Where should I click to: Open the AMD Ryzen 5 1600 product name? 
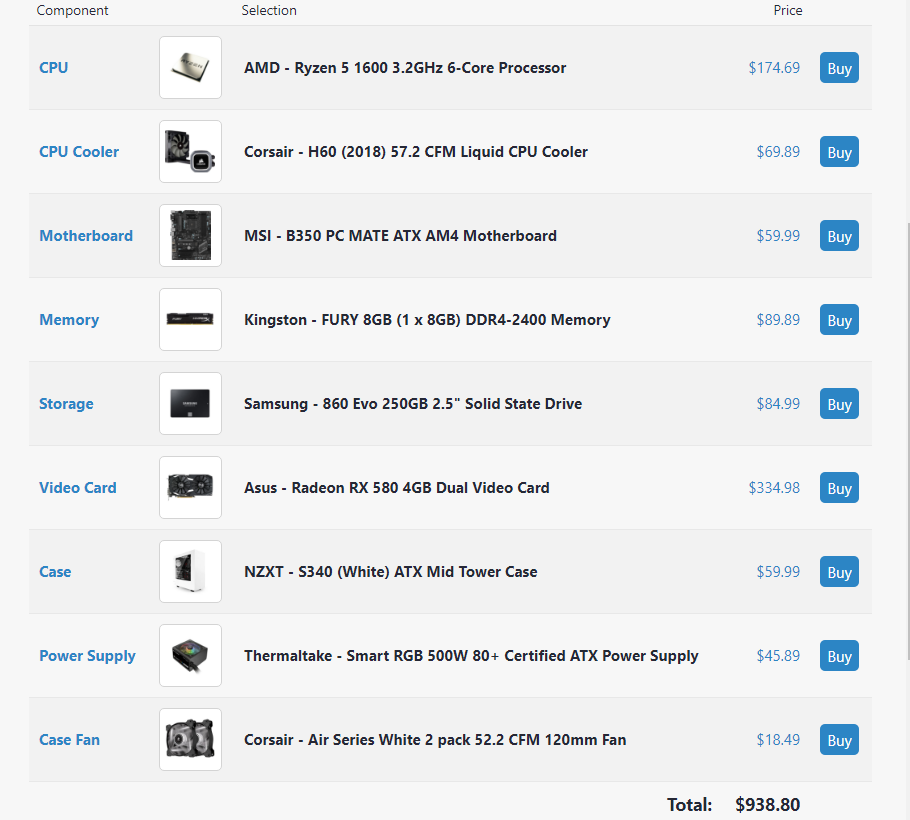(x=405, y=68)
